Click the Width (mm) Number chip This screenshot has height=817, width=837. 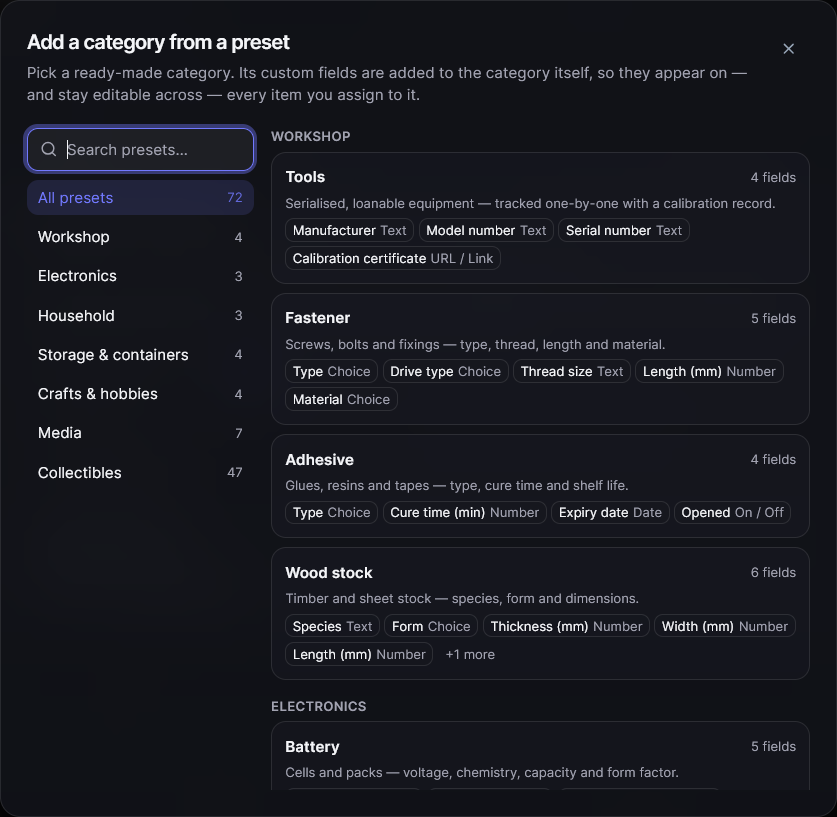coord(725,626)
